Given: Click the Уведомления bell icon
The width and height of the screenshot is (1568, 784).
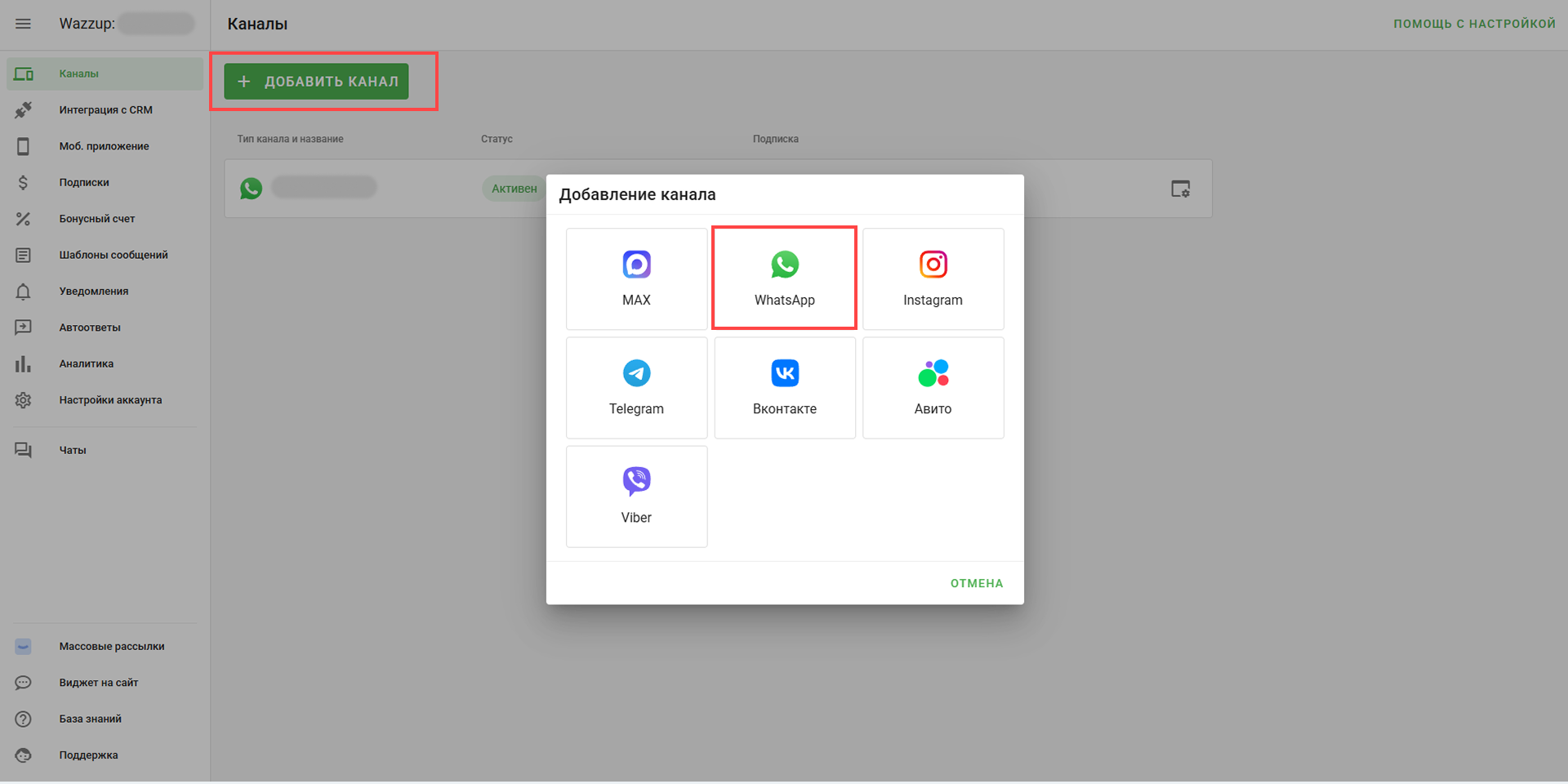Looking at the screenshot, I should tap(23, 292).
